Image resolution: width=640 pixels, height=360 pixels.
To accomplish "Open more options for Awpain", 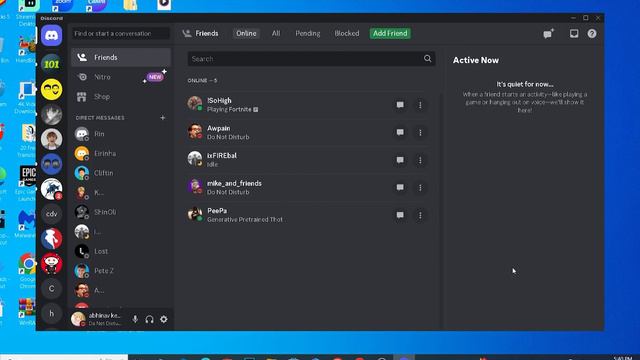I will click(420, 132).
